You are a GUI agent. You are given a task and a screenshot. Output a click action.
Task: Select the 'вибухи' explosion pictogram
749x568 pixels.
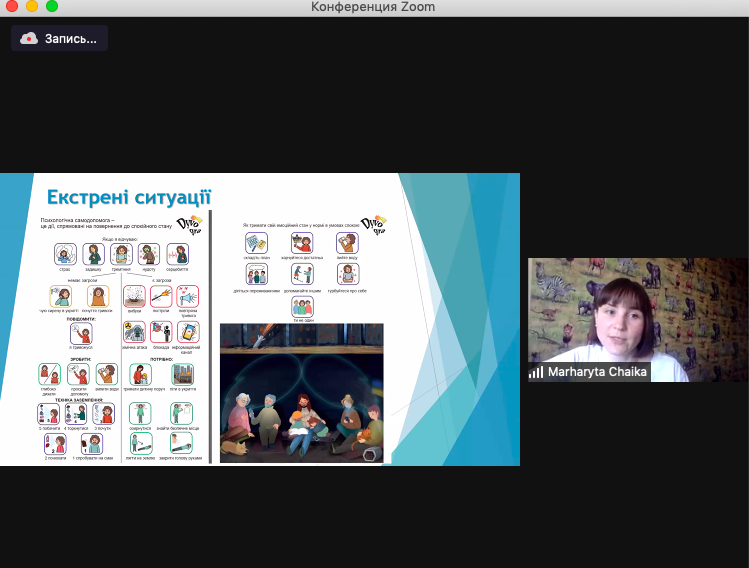point(134,295)
